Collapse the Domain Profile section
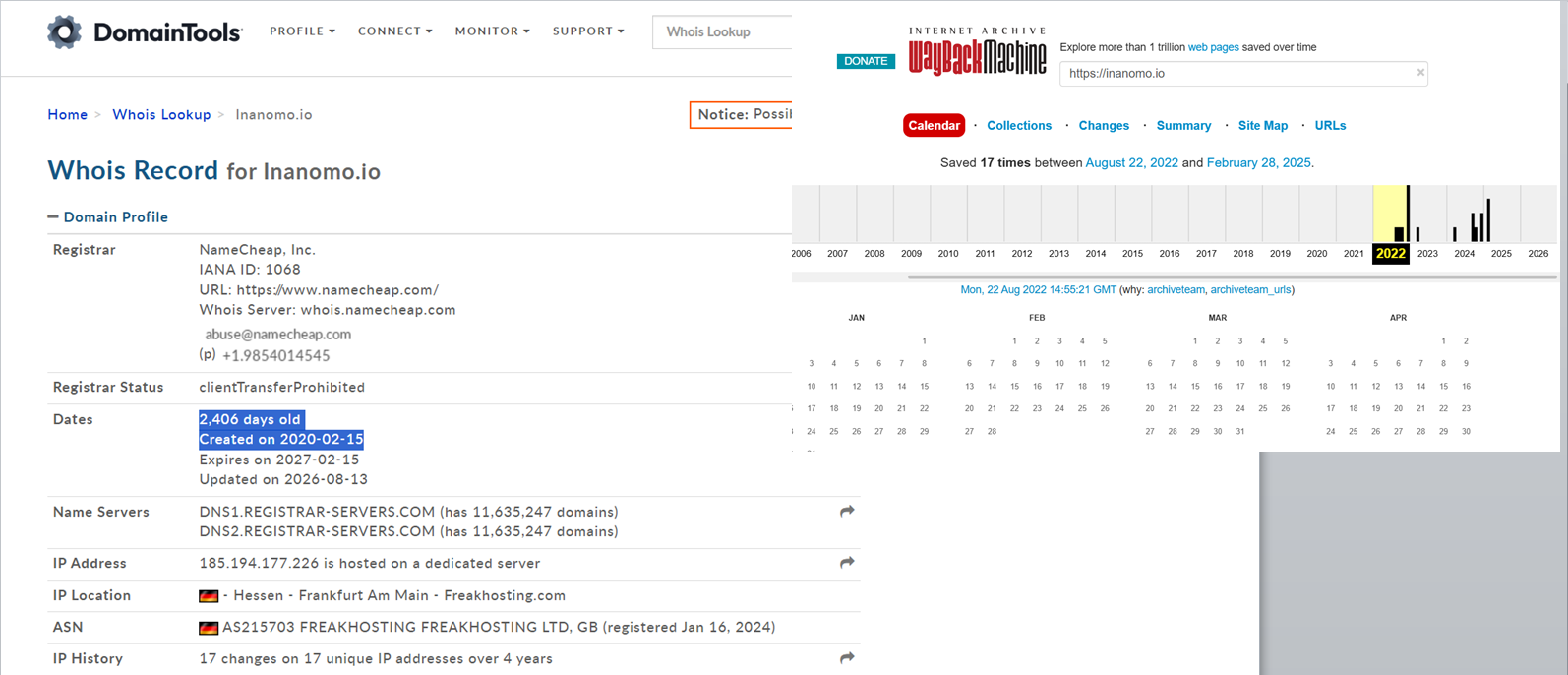This screenshot has width=1568, height=675. tap(108, 217)
